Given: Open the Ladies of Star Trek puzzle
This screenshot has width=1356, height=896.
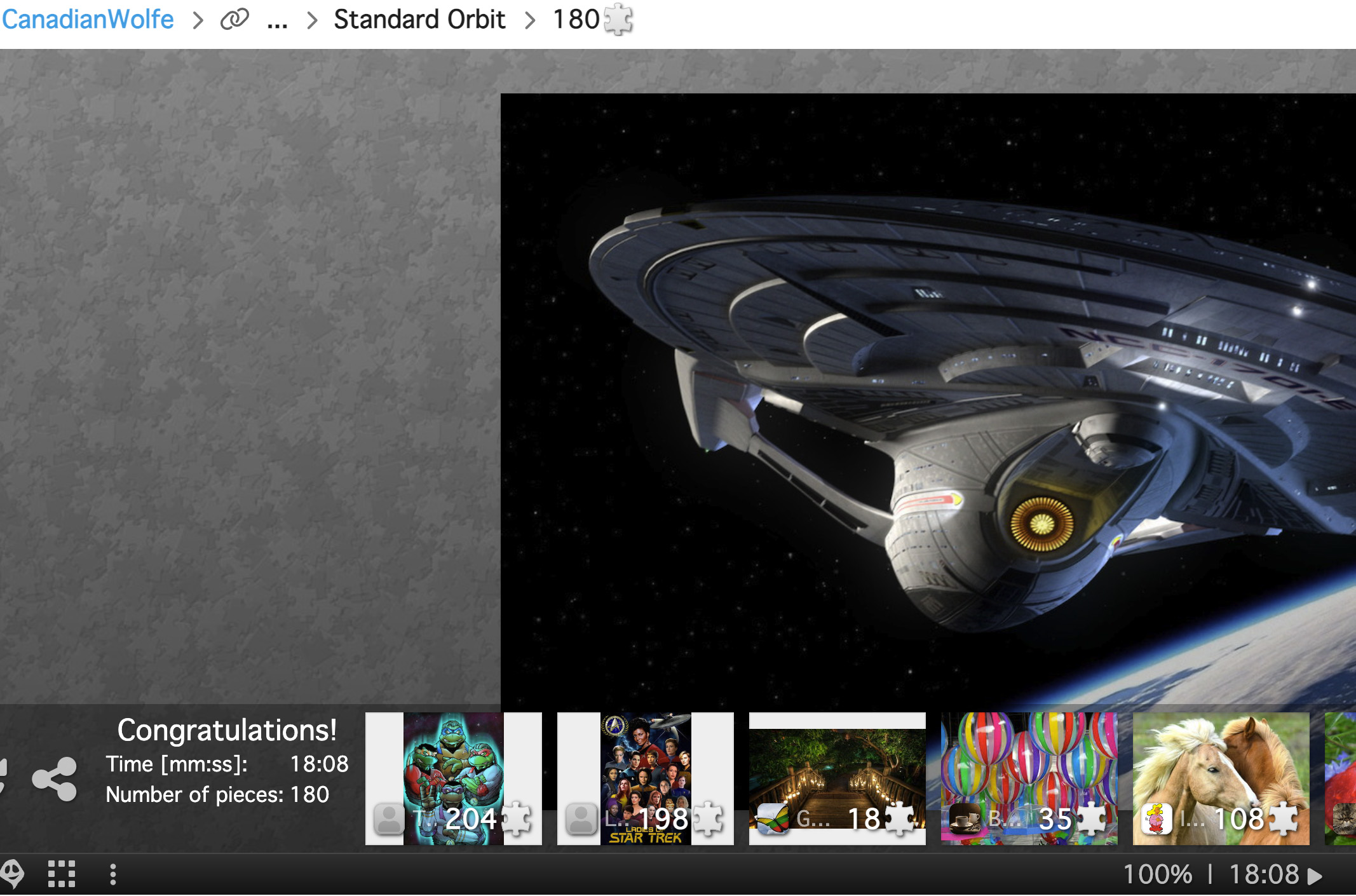Looking at the screenshot, I should [x=646, y=778].
